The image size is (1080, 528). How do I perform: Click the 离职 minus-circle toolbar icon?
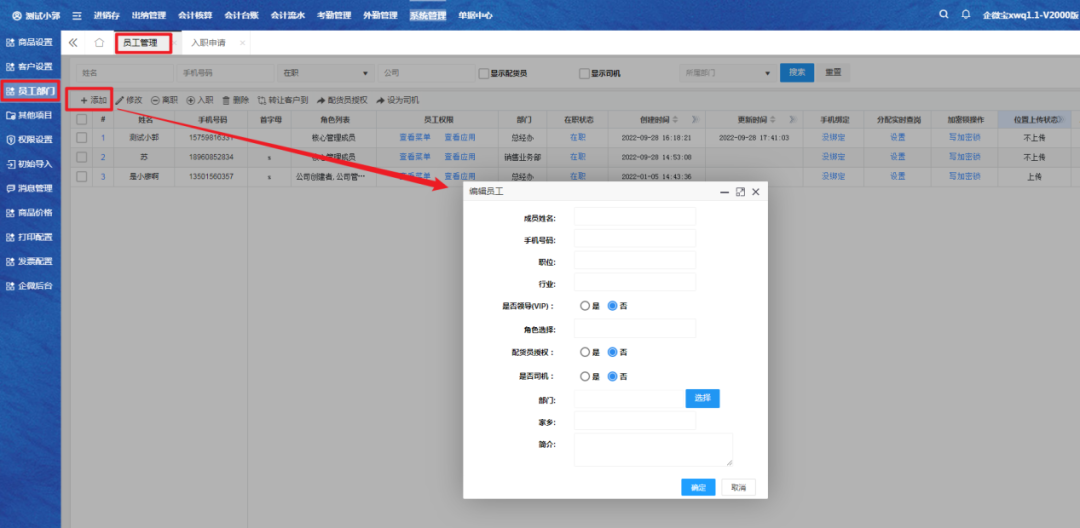point(156,100)
